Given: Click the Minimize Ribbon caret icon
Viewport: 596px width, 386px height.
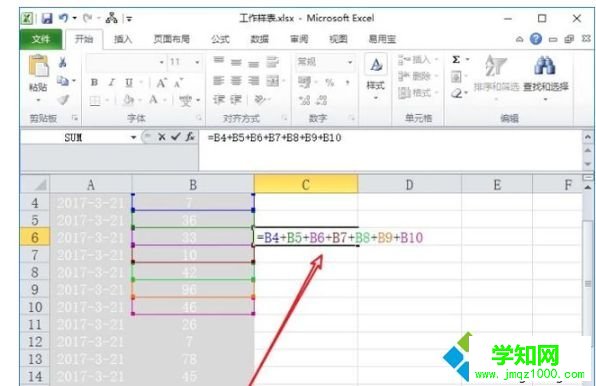Looking at the screenshot, I should pos(519,39).
